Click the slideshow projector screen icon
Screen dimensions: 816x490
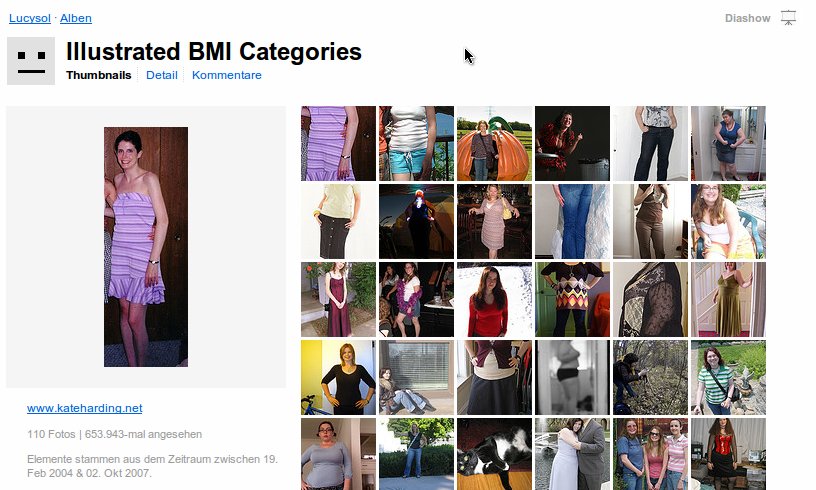[x=788, y=18]
